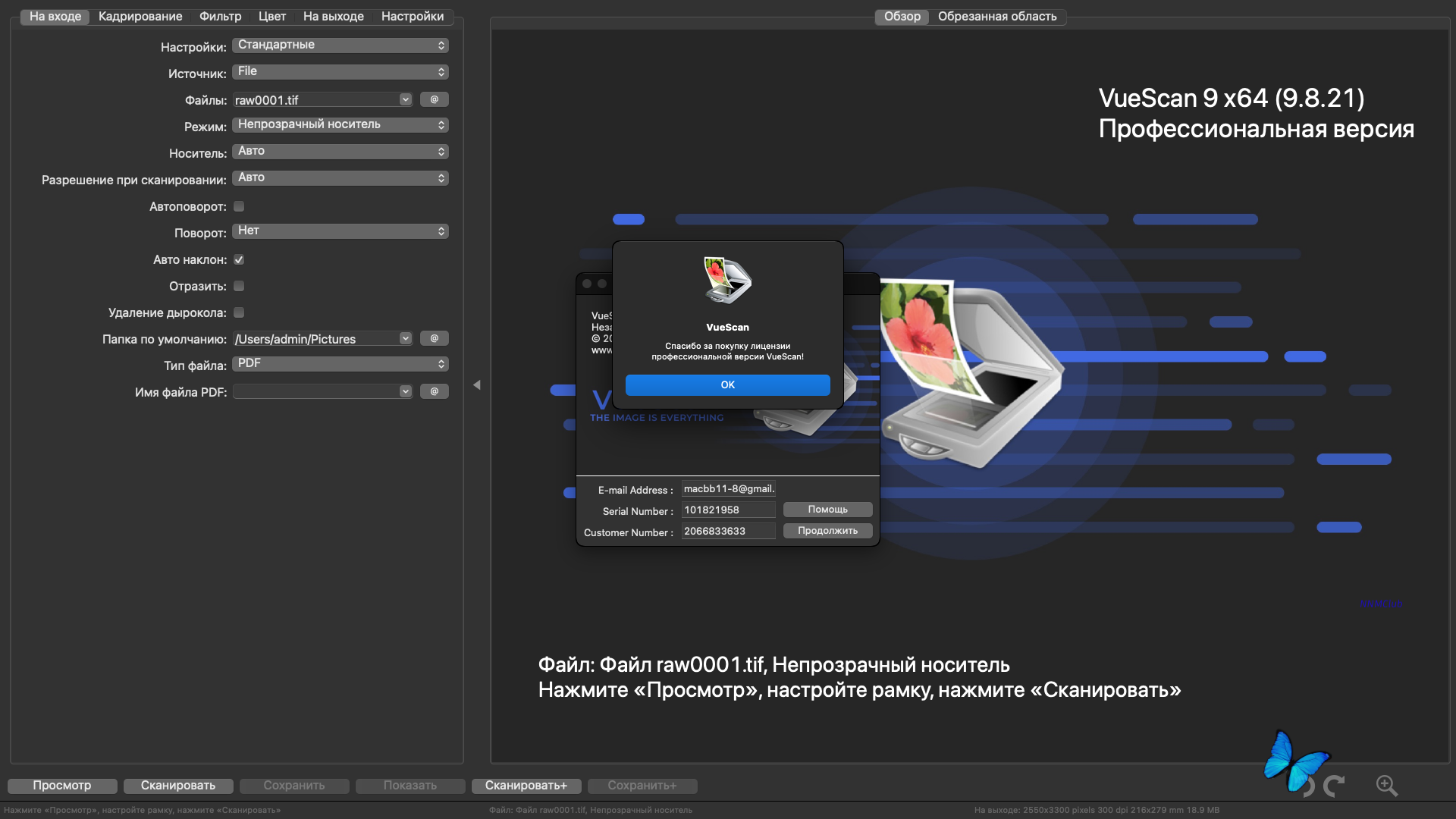Click the /Users/admin/Pictures folder field
Viewport: 1456px width, 819px height.
pos(316,339)
